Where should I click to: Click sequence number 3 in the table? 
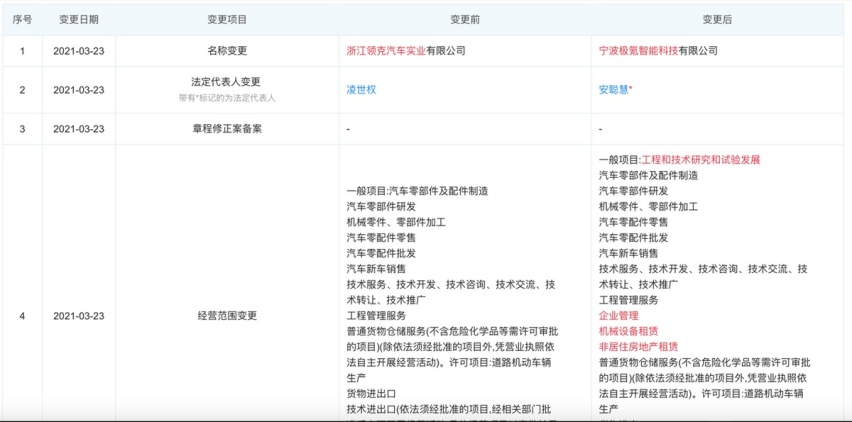point(22,129)
